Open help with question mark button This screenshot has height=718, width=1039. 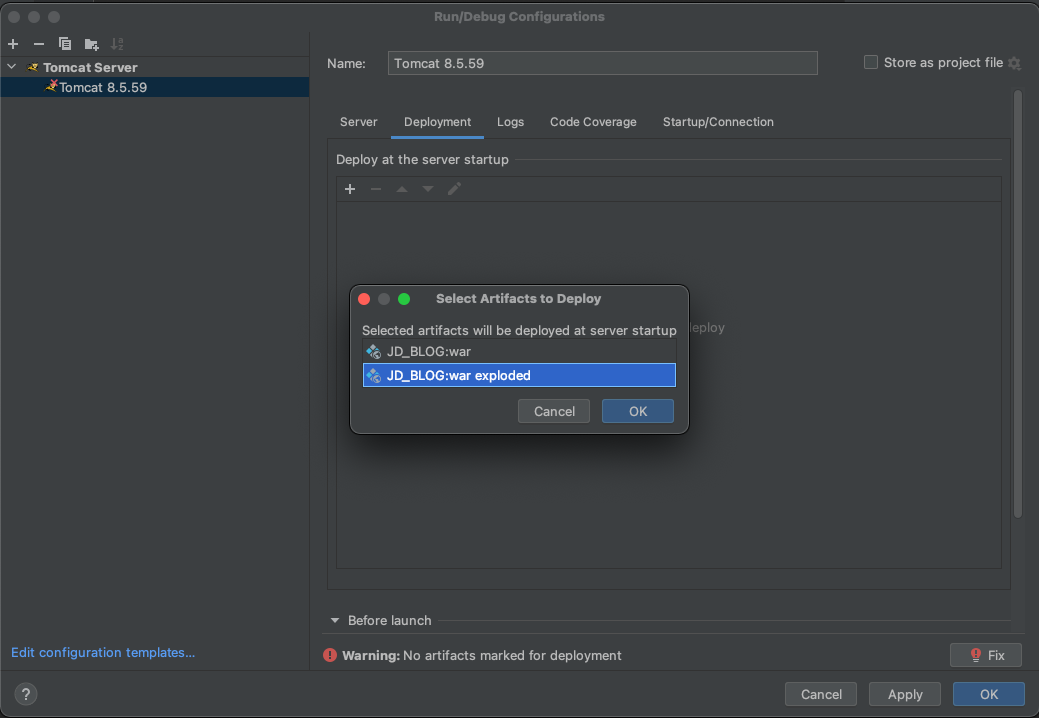[x=26, y=694]
